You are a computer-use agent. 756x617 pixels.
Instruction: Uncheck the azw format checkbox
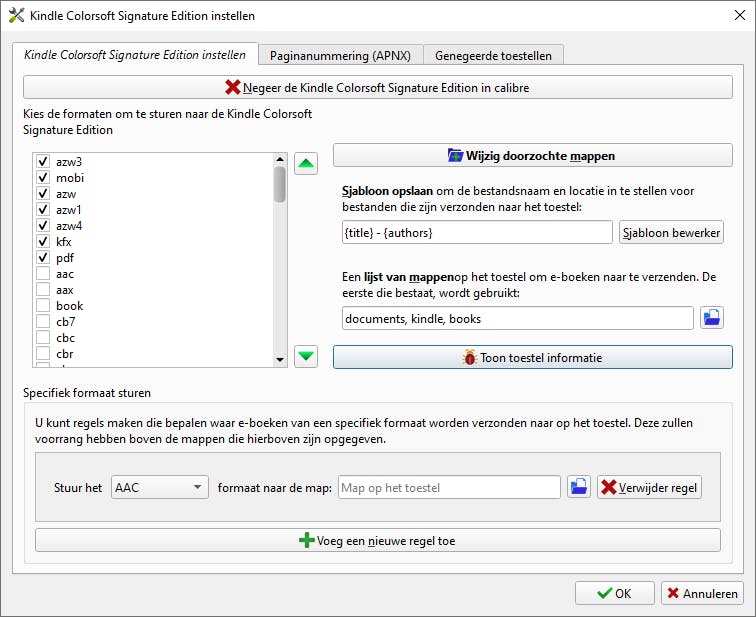pyautogui.click(x=43, y=193)
